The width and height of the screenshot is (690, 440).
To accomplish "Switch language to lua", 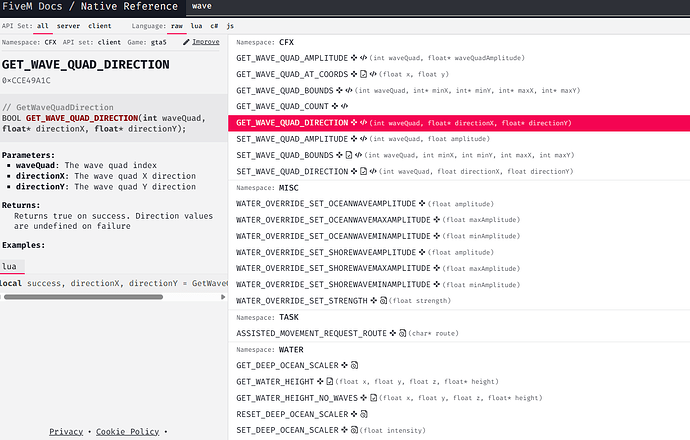I will [x=196, y=26].
